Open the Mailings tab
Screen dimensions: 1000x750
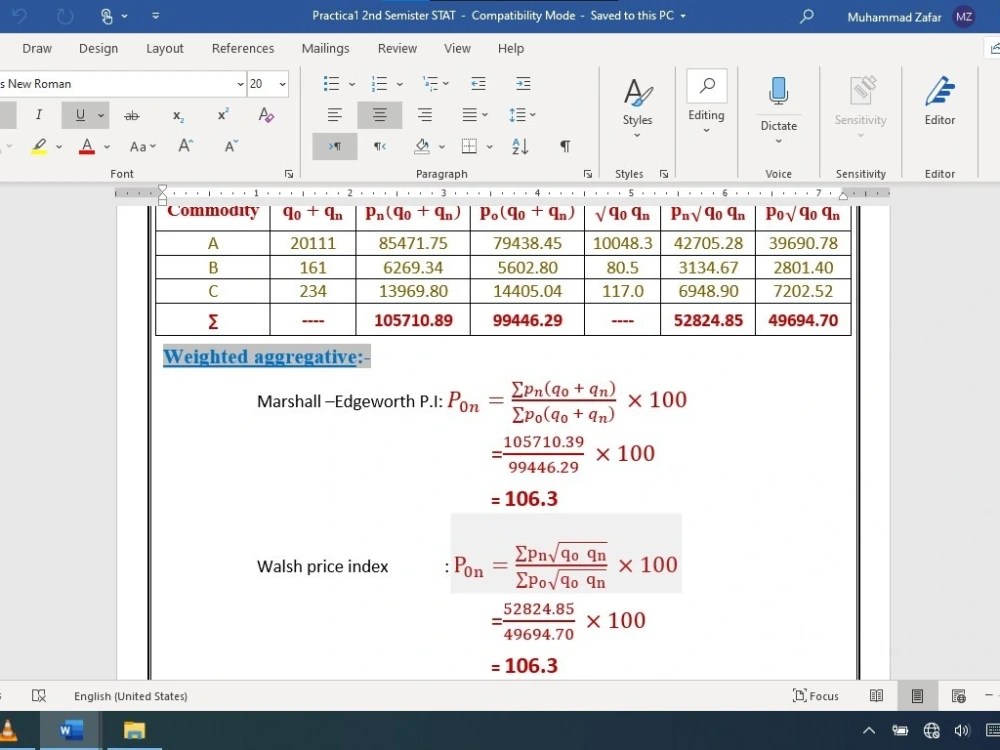325,48
